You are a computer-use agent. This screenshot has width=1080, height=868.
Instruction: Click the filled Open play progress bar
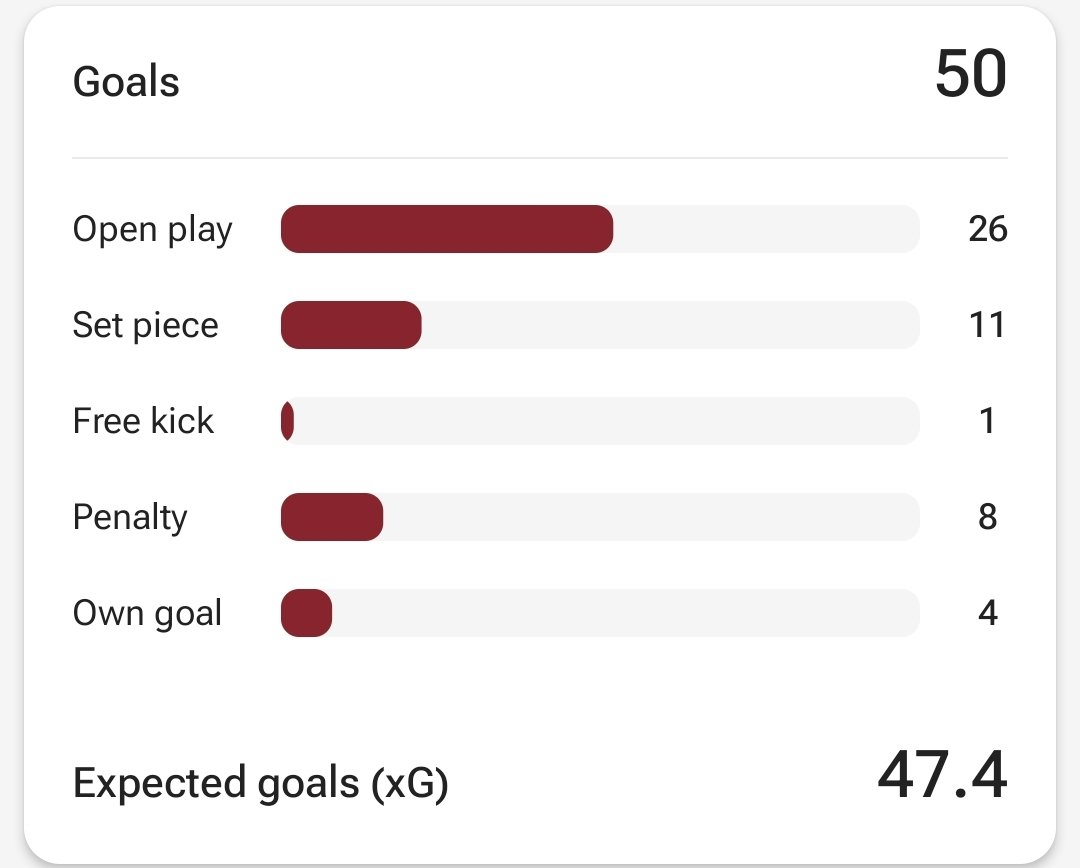(447, 229)
